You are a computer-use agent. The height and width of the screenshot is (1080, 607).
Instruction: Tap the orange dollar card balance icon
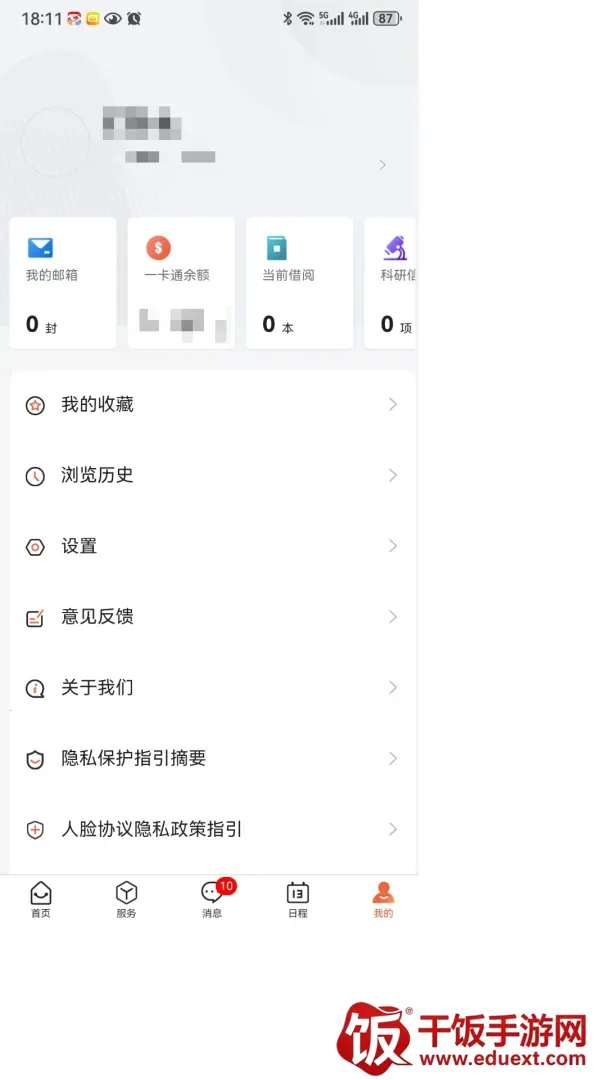[x=158, y=247]
